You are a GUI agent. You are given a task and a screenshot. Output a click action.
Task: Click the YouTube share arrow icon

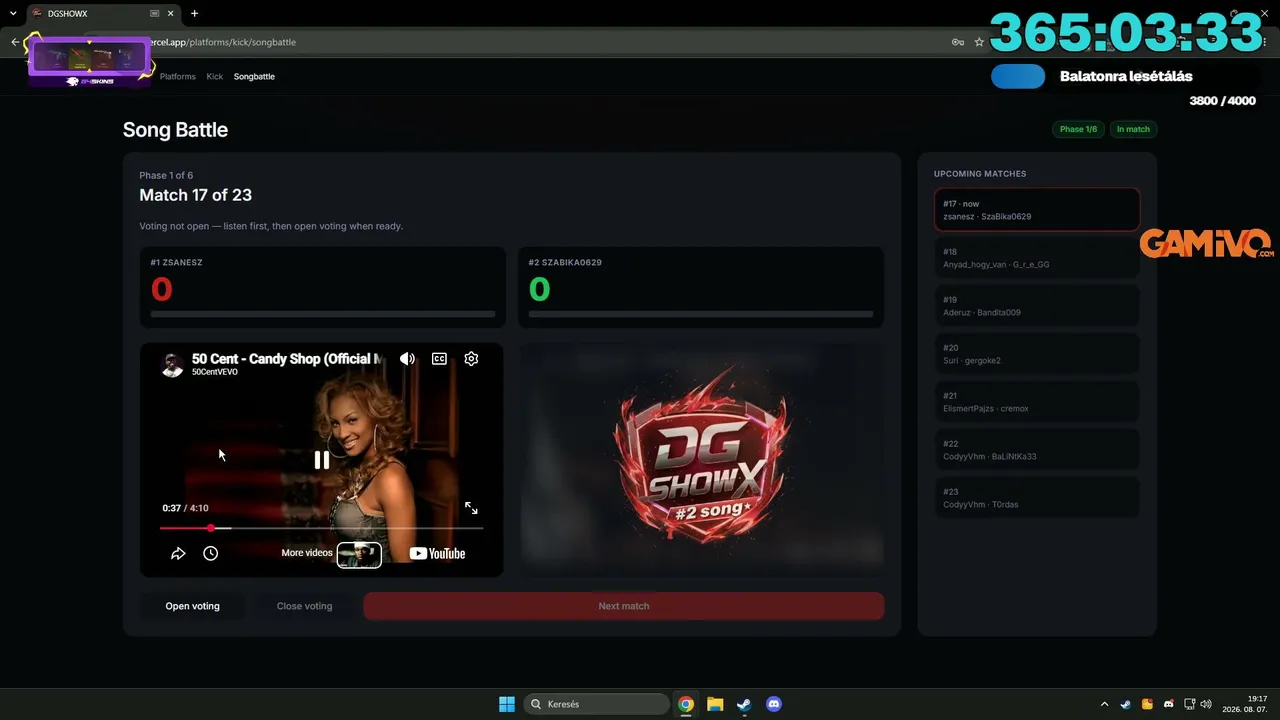tap(178, 553)
